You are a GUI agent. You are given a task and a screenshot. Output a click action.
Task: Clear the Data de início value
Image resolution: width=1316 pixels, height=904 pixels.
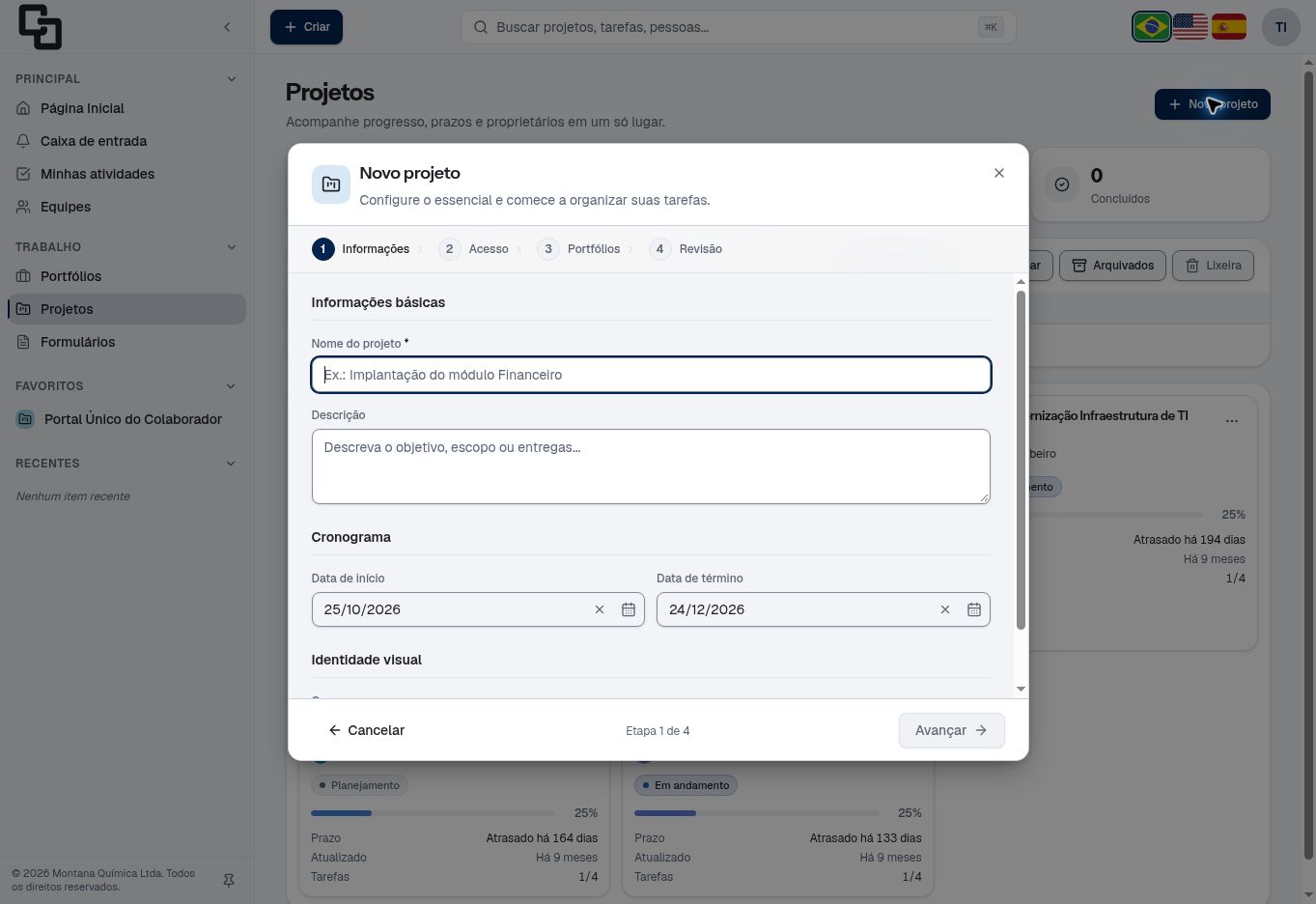pyautogui.click(x=600, y=609)
